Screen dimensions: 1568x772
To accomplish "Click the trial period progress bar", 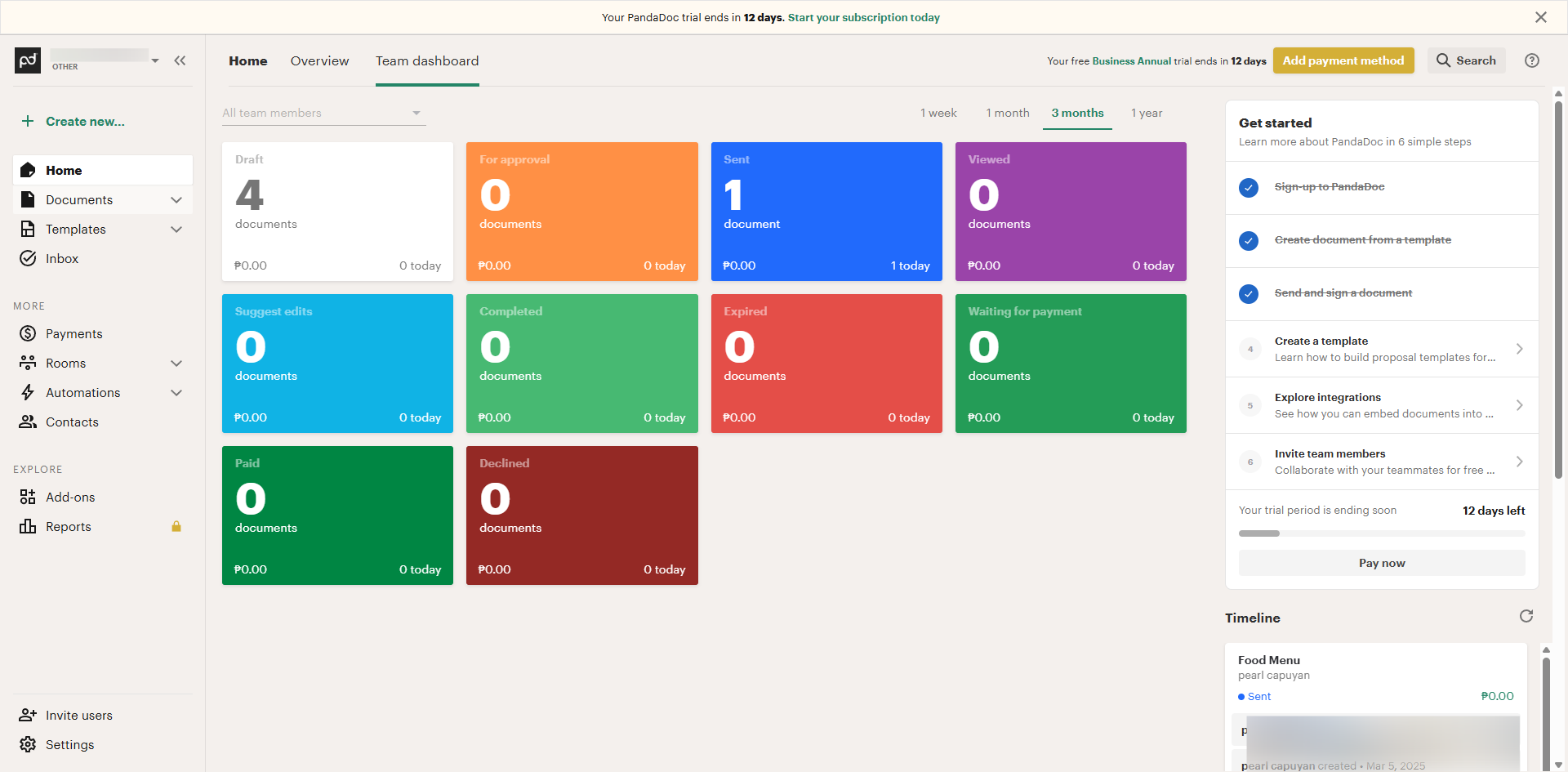I will [x=1382, y=533].
